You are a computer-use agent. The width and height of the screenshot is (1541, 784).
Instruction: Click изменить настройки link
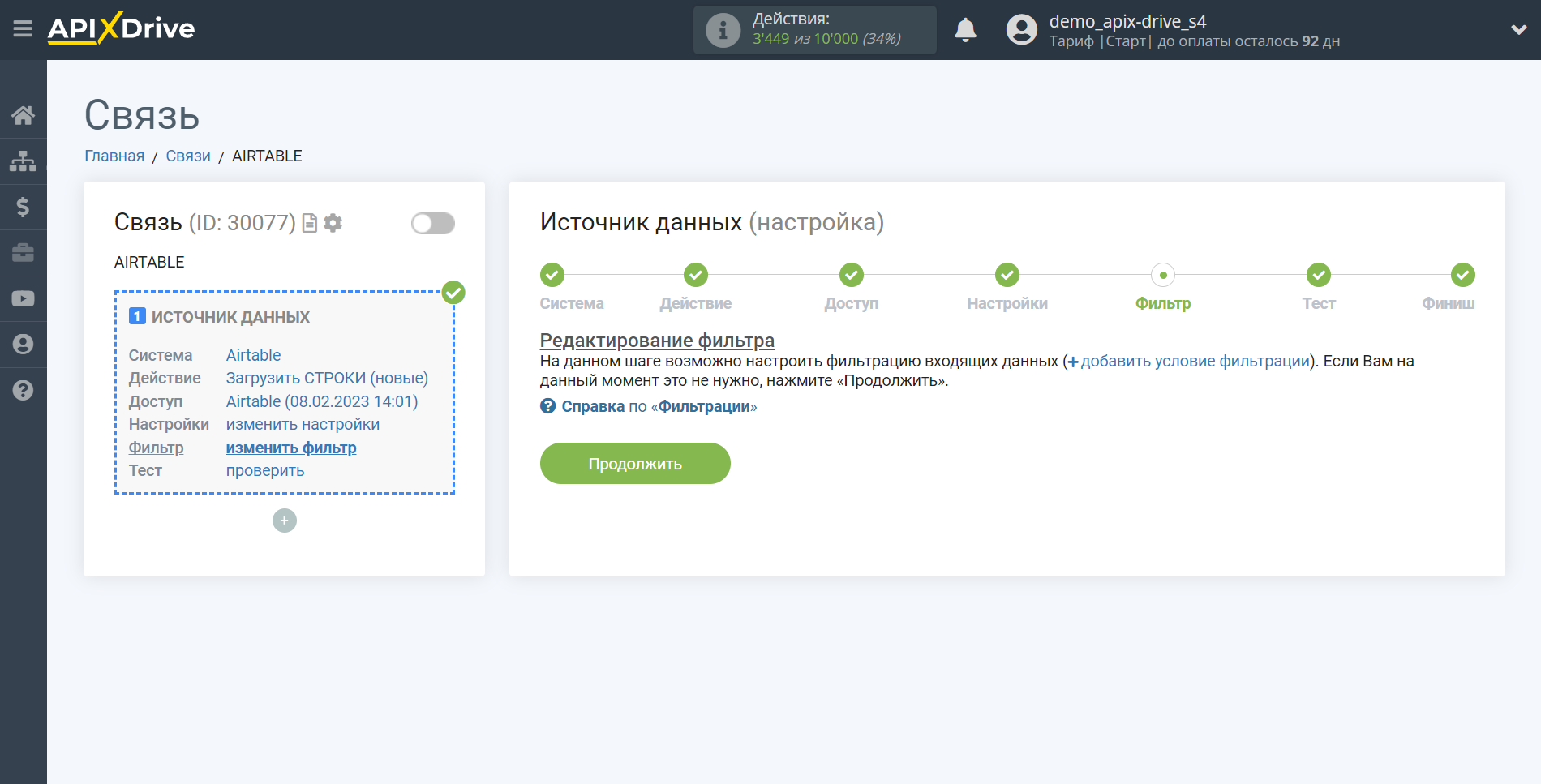point(303,424)
